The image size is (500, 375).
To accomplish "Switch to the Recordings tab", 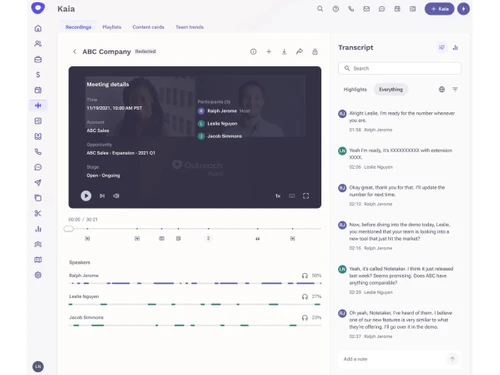I will tap(78, 27).
